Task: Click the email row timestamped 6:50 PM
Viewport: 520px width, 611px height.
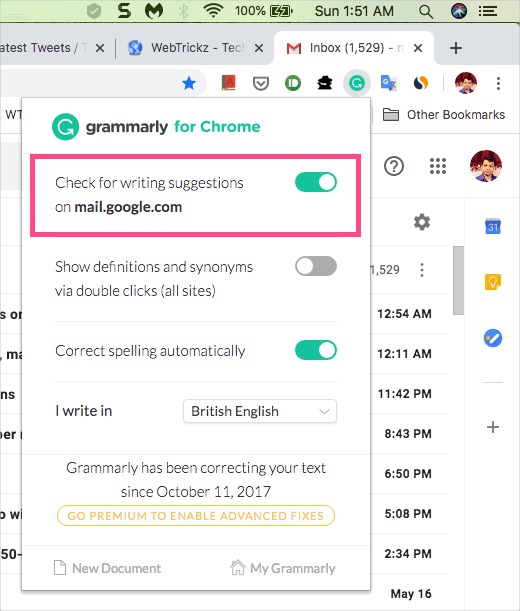Action: 407,474
